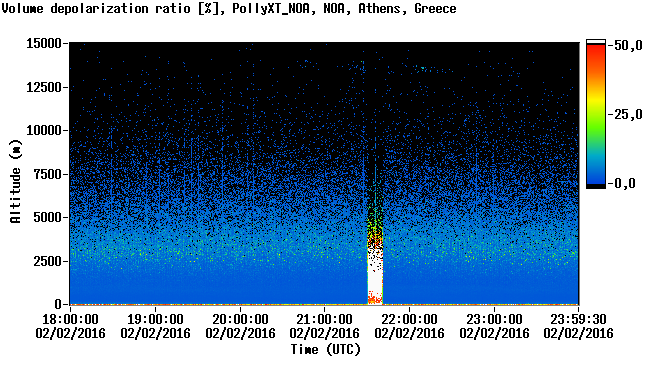Select the 7500 altitude tick label
665x389 pixels.
47,174
